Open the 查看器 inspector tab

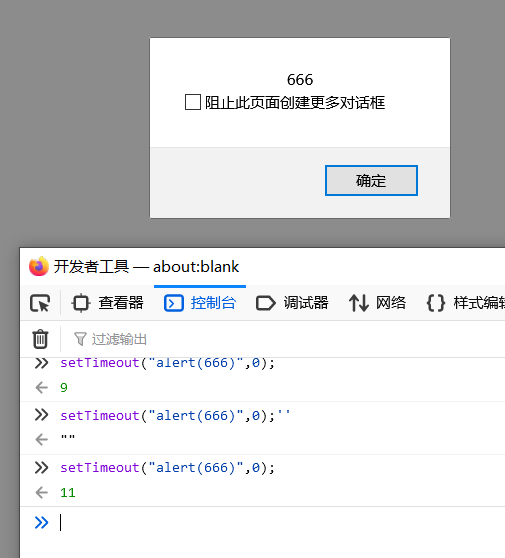[x=108, y=303]
